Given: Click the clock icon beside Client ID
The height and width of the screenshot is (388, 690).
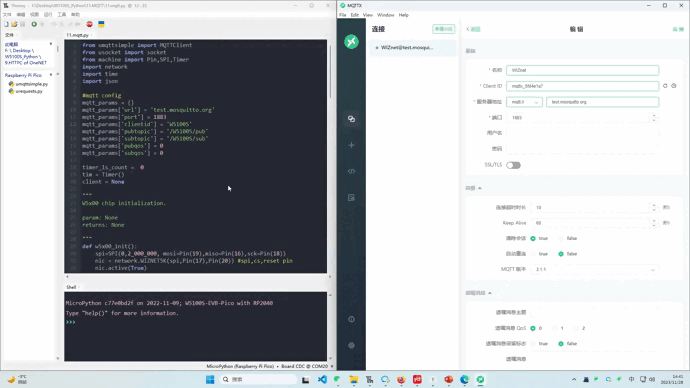Looking at the screenshot, I should (x=674, y=86).
